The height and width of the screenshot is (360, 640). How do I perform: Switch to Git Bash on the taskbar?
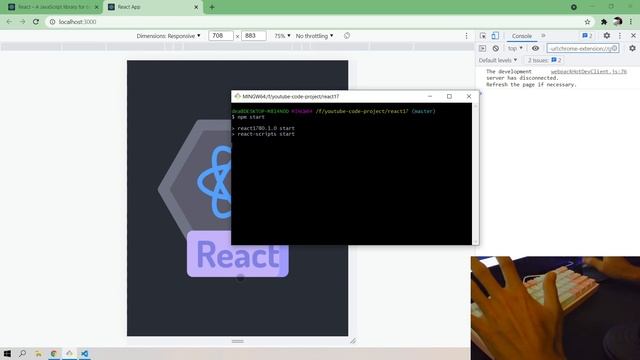69,353
